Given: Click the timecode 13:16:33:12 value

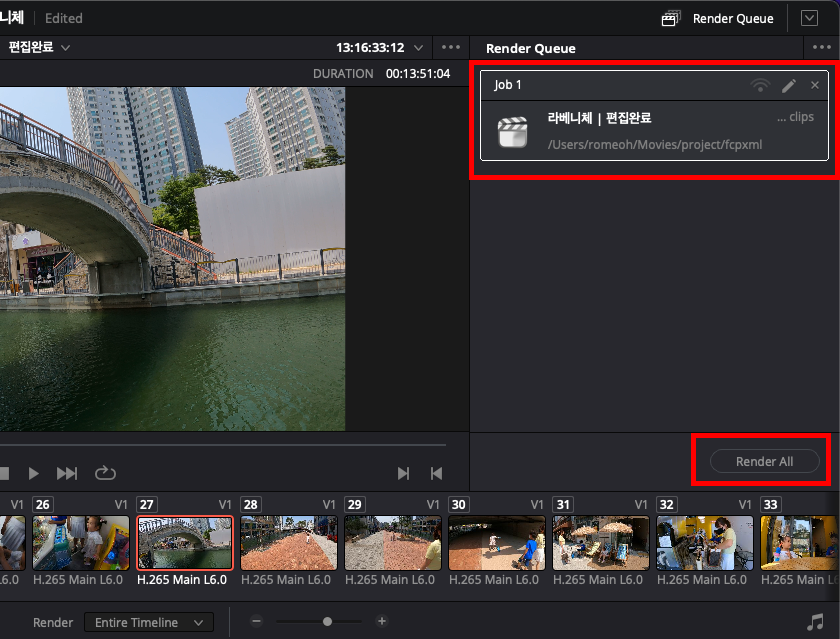Looking at the screenshot, I should 370,48.
